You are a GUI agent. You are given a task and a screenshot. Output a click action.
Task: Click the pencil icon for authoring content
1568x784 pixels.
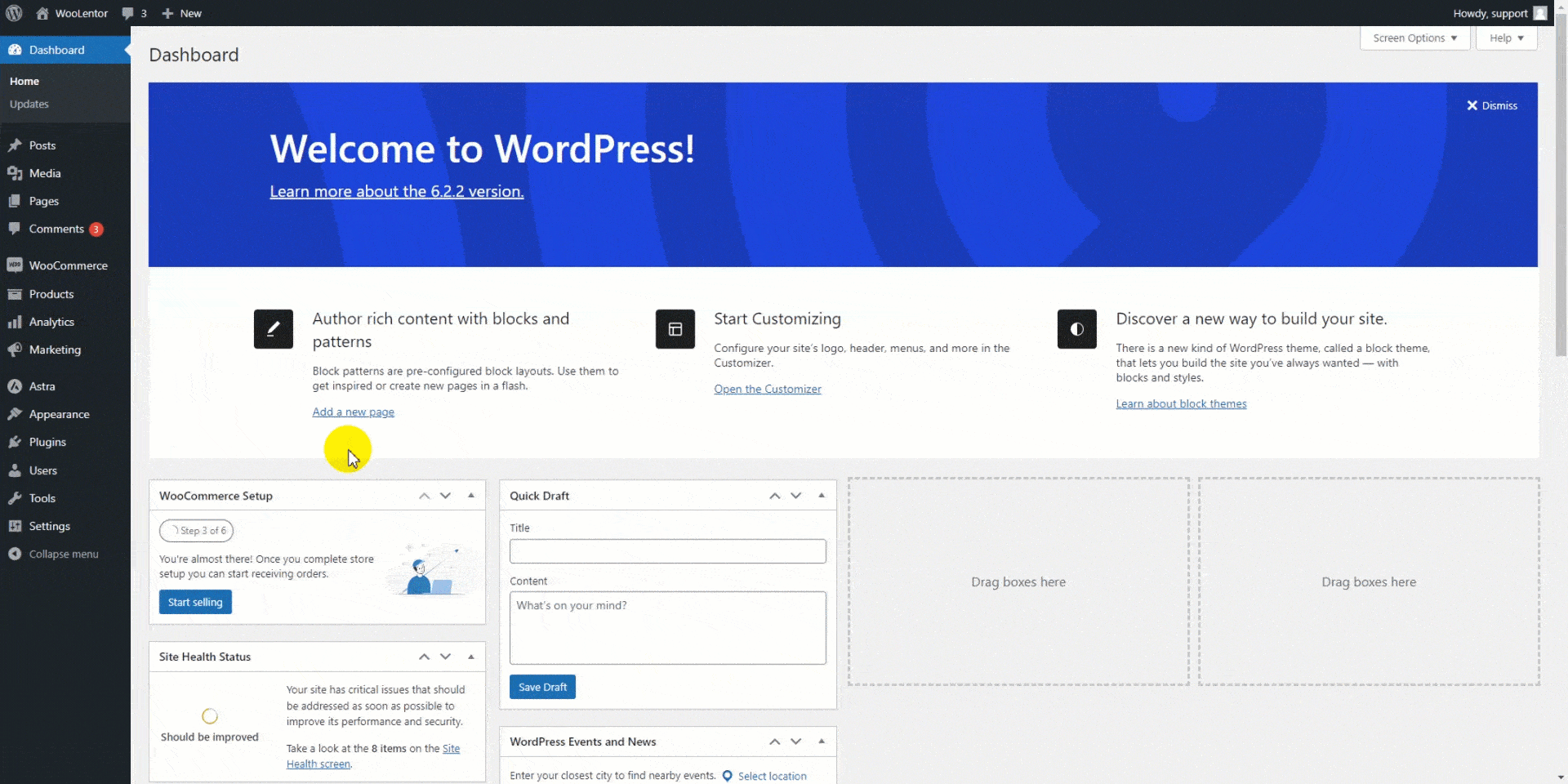pos(273,329)
